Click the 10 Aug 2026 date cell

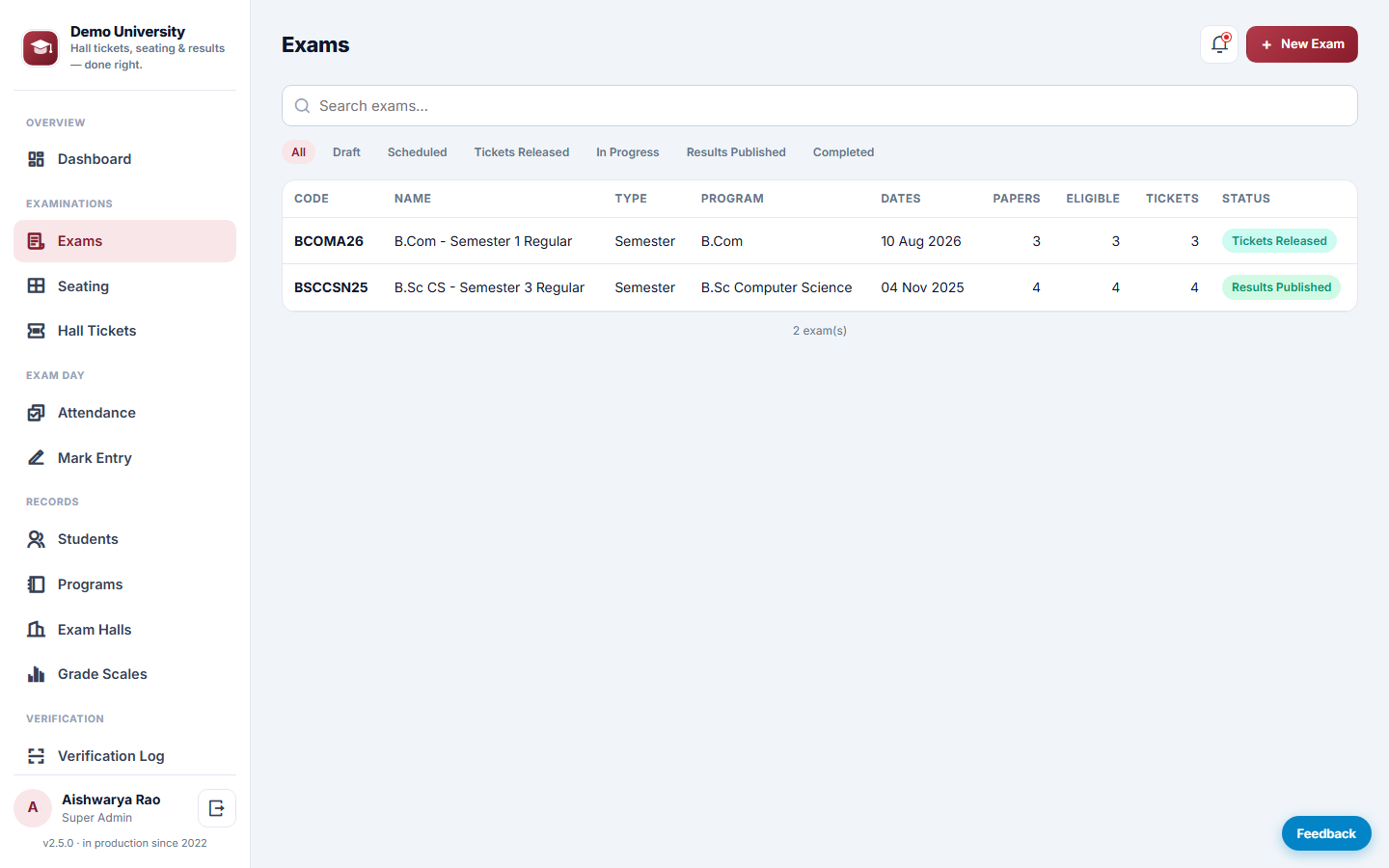coord(921,241)
